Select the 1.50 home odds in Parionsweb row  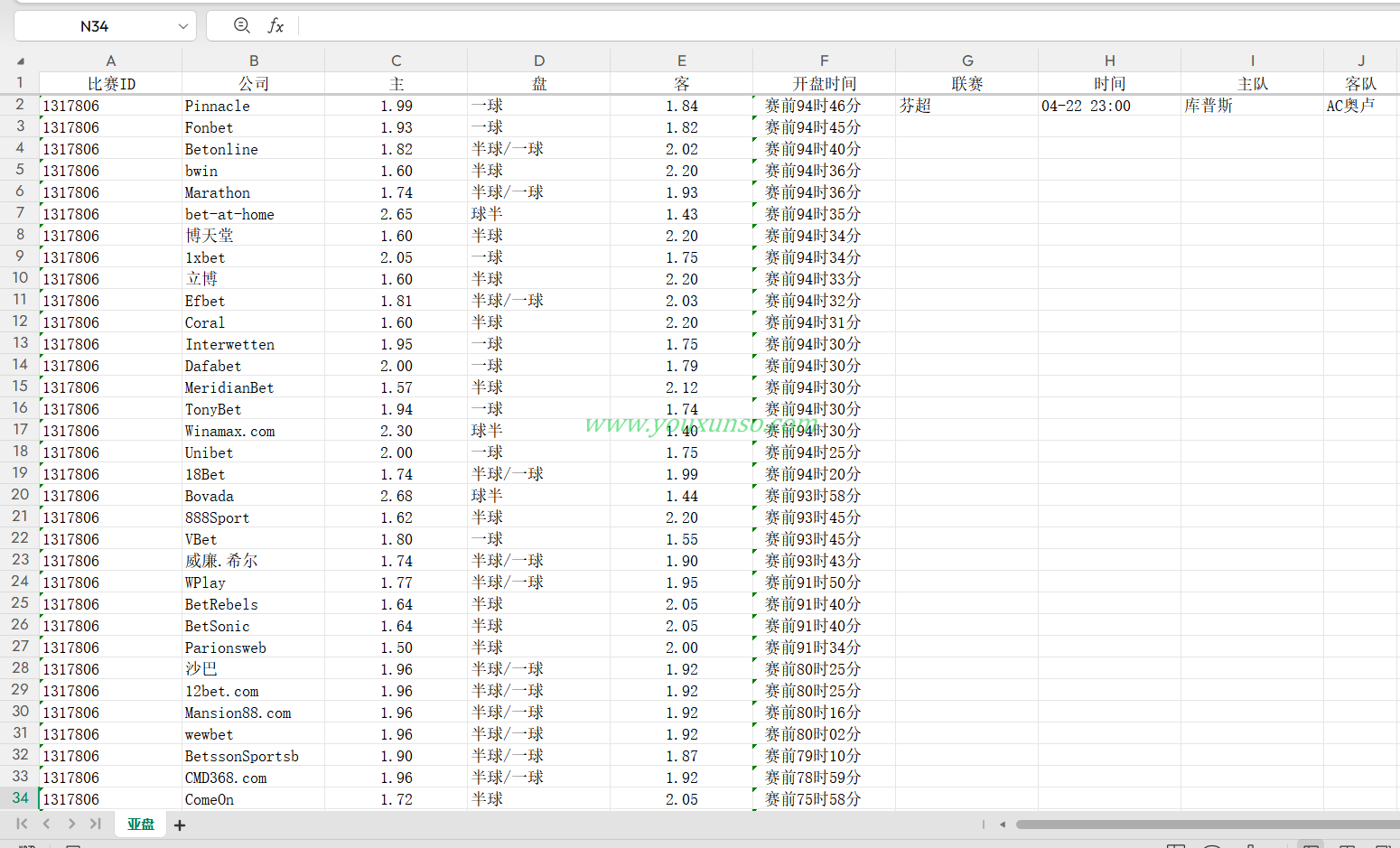click(397, 648)
